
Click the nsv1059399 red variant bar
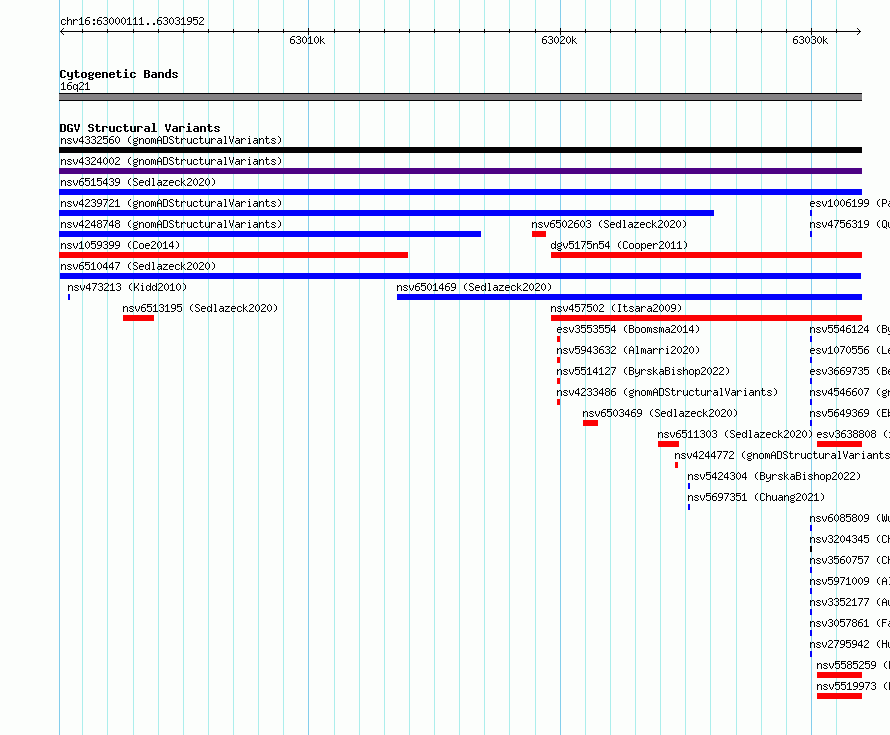pos(233,255)
